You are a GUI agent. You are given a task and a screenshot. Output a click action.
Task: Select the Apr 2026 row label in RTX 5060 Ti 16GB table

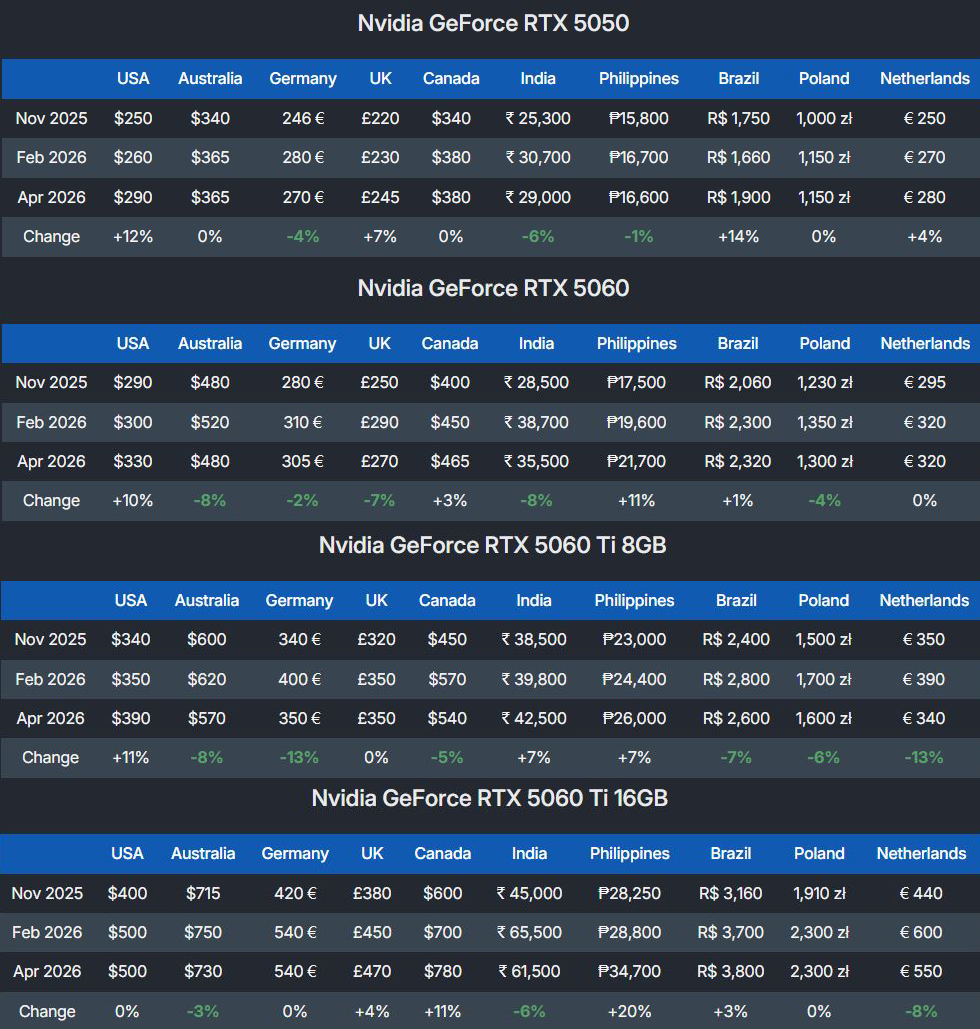click(47, 971)
